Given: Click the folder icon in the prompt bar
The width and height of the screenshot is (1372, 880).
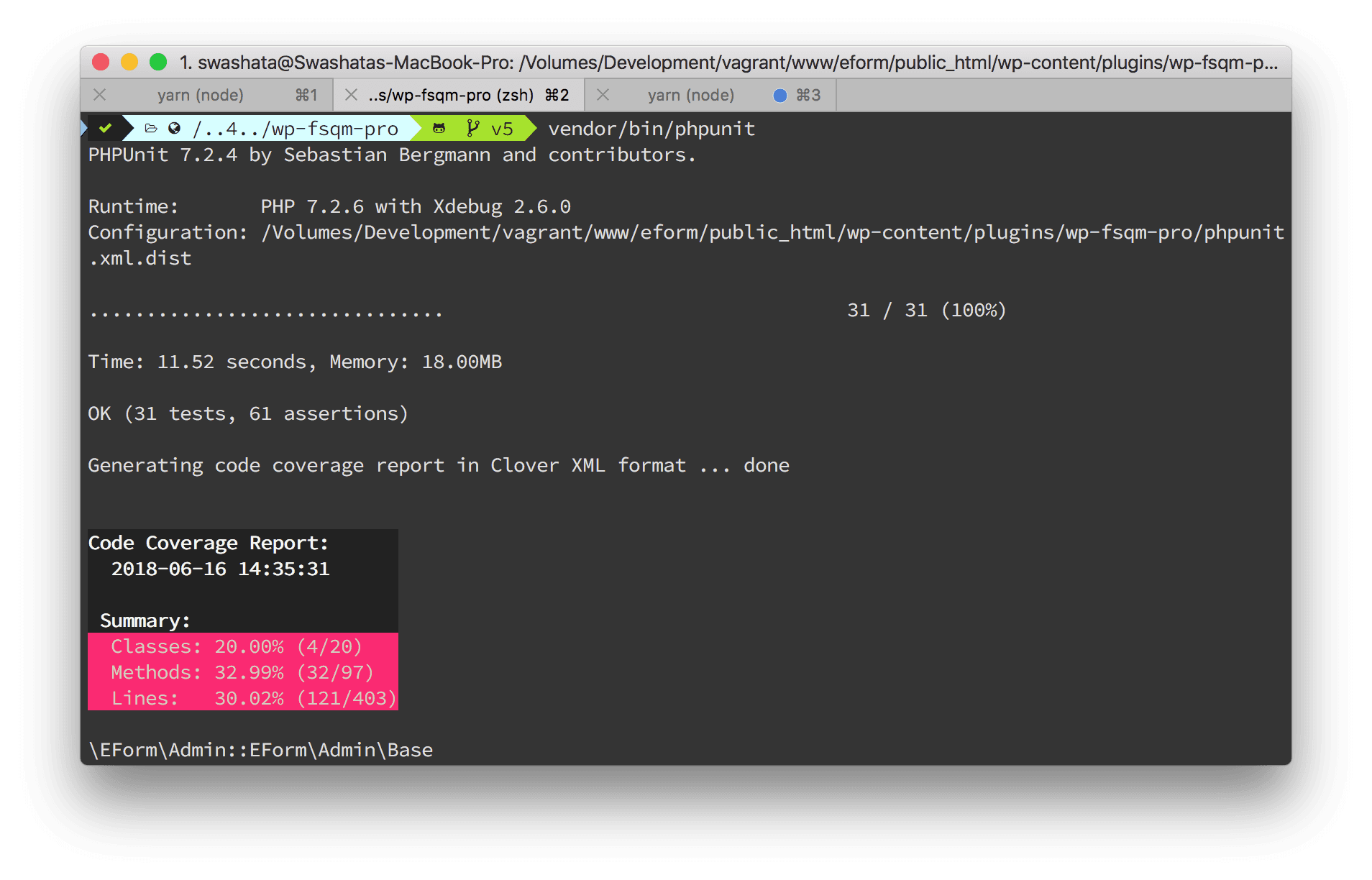Looking at the screenshot, I should tap(151, 128).
